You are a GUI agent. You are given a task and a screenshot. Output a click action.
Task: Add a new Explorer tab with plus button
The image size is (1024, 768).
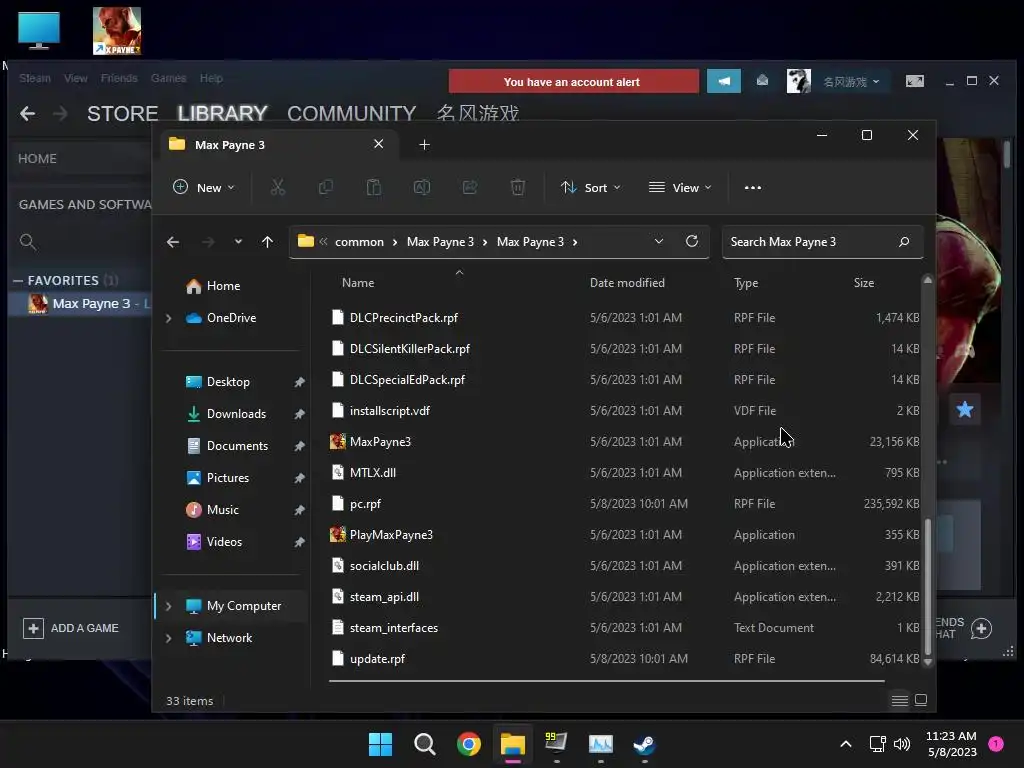pyautogui.click(x=424, y=144)
